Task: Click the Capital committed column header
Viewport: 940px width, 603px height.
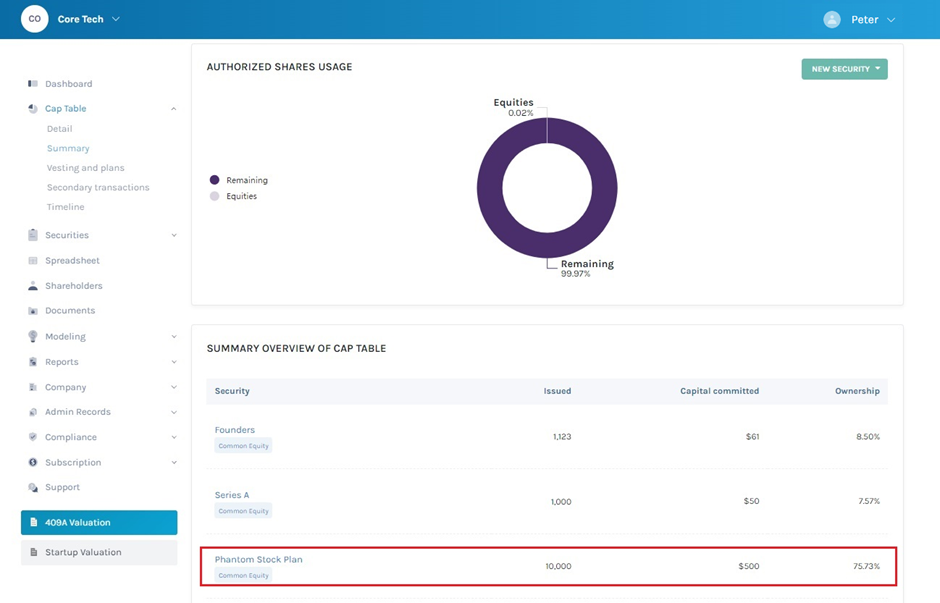Action: click(719, 391)
